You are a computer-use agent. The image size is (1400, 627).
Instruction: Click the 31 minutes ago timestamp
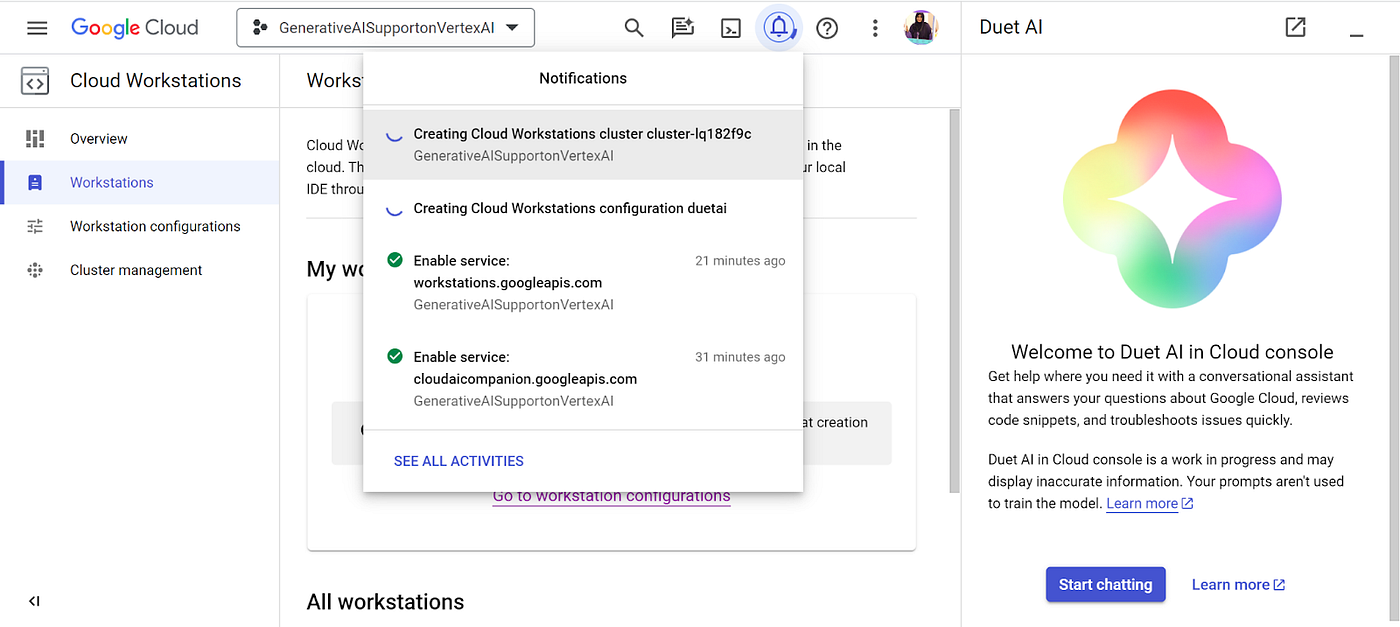740,357
